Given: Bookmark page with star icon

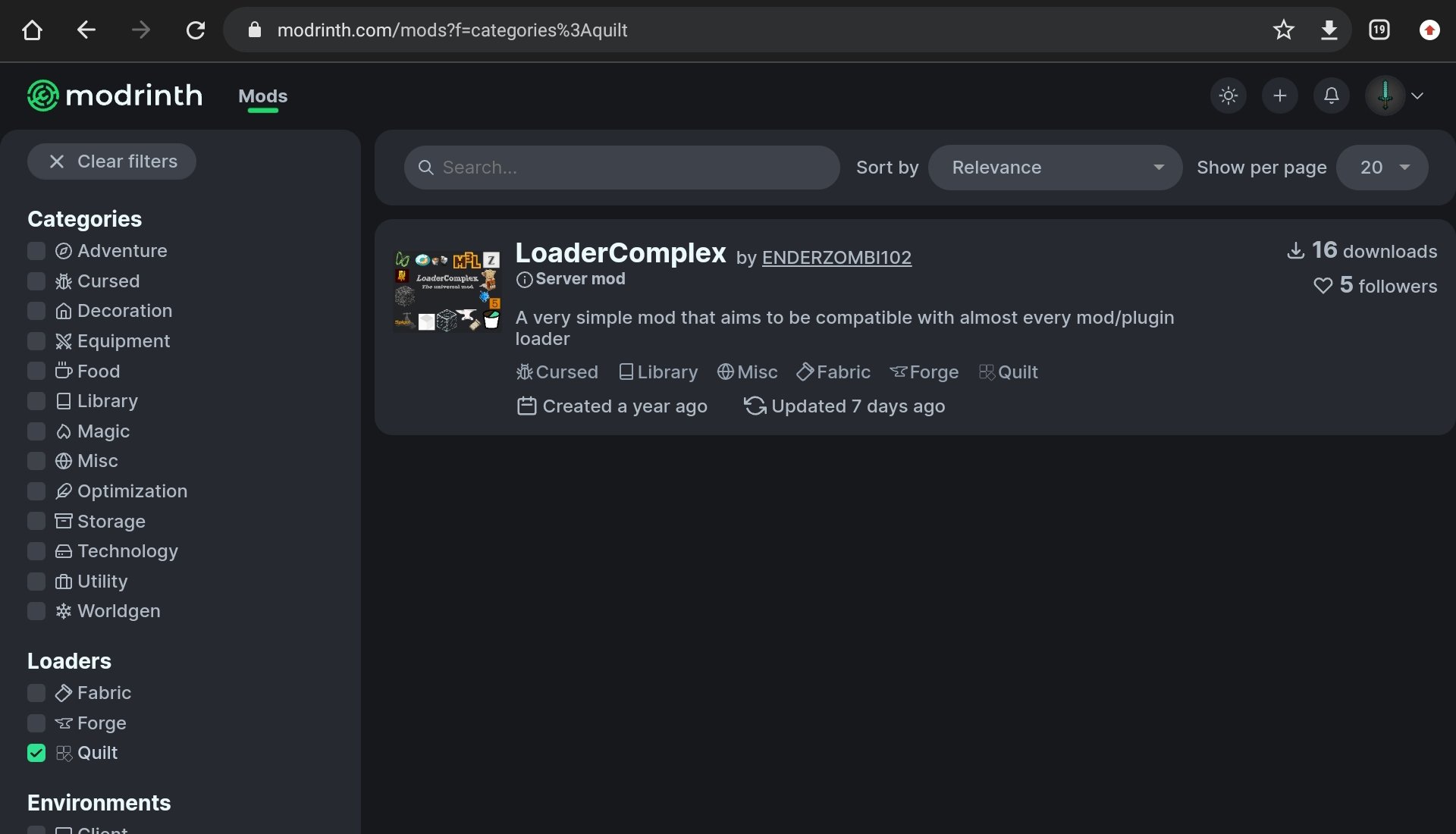Looking at the screenshot, I should (1283, 30).
